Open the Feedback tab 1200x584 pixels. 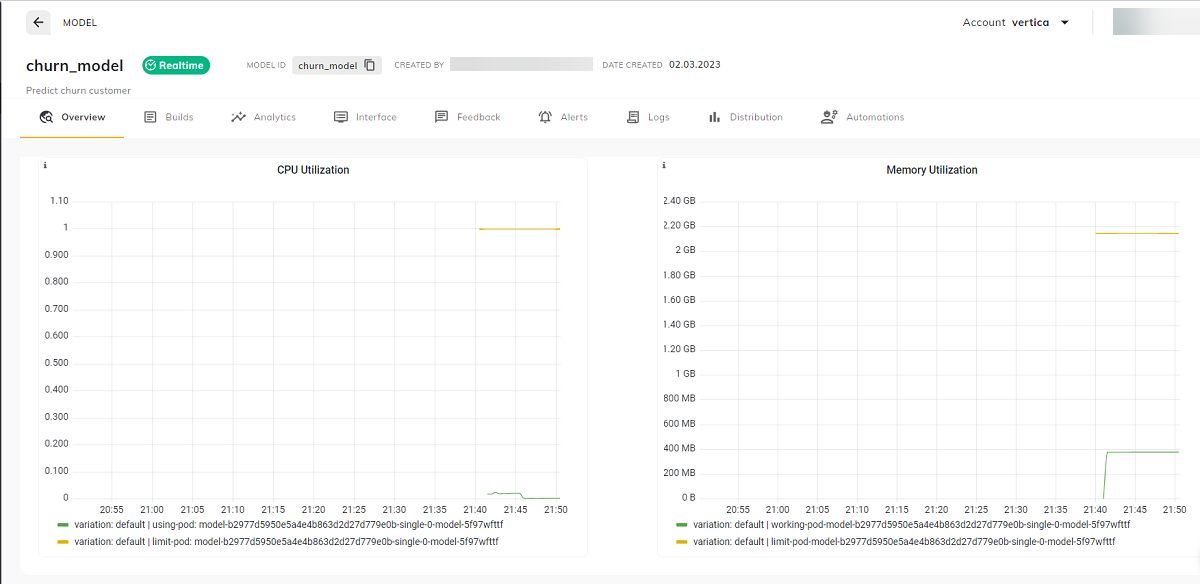[467, 117]
